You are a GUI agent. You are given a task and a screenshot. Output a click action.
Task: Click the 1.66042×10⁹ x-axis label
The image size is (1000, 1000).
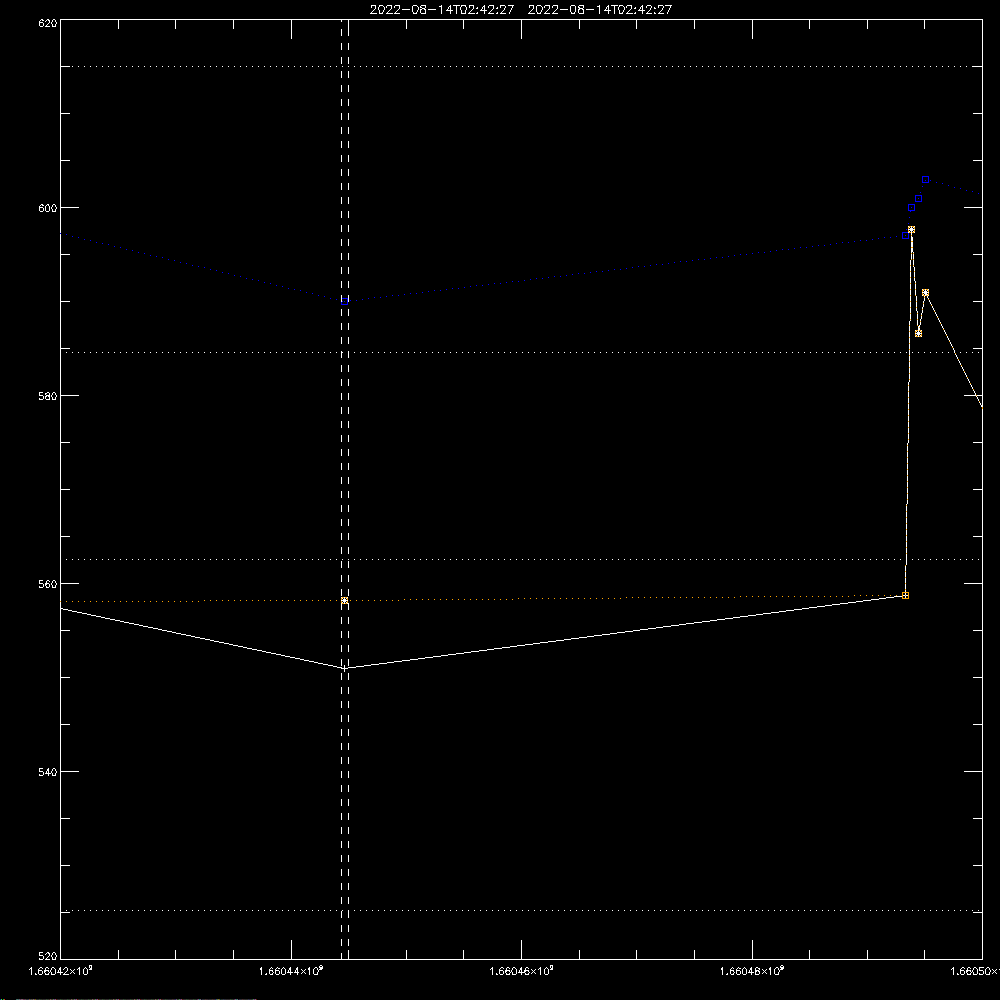tap(61, 971)
